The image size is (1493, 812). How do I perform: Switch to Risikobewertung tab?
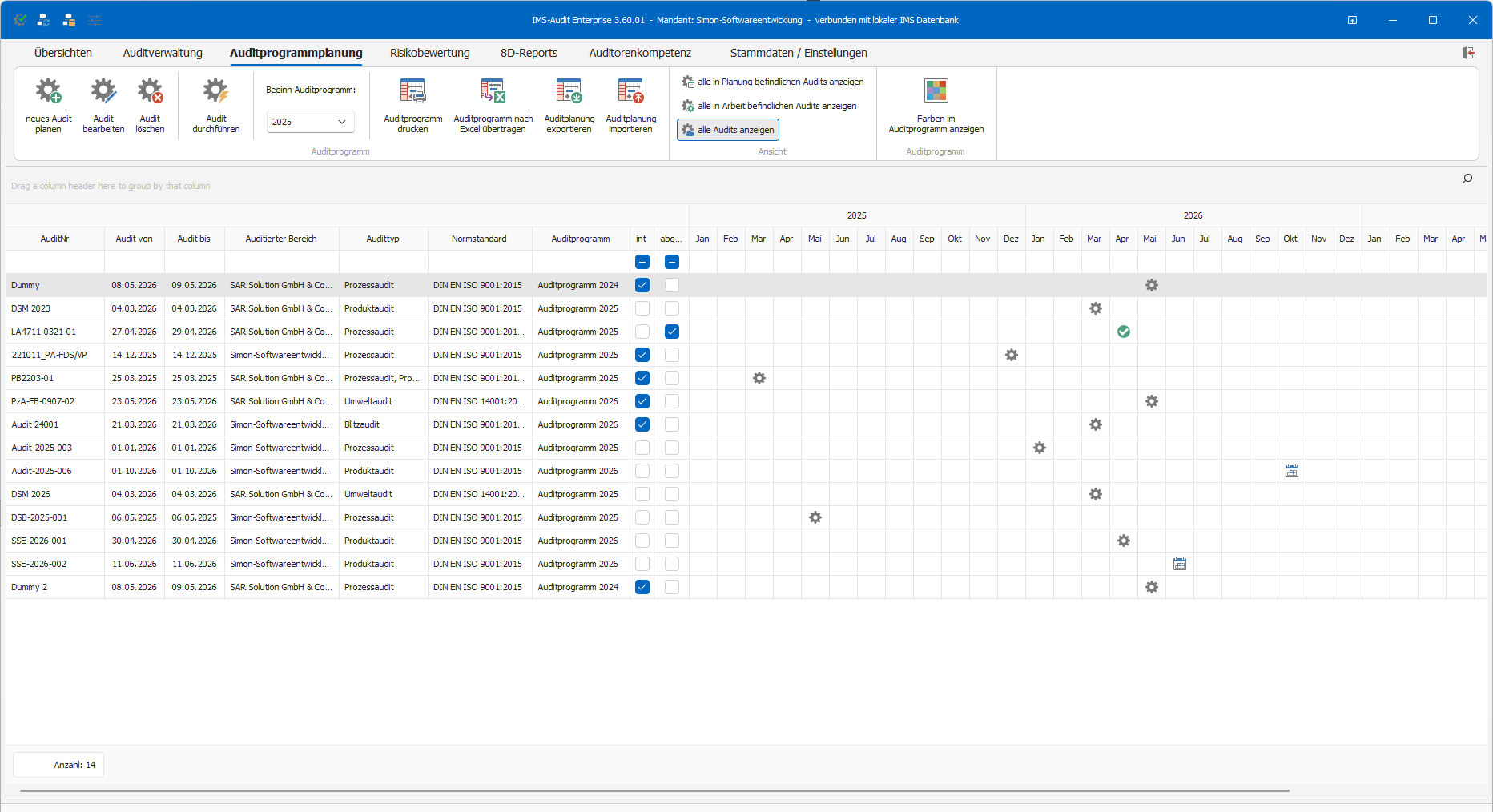click(x=430, y=53)
